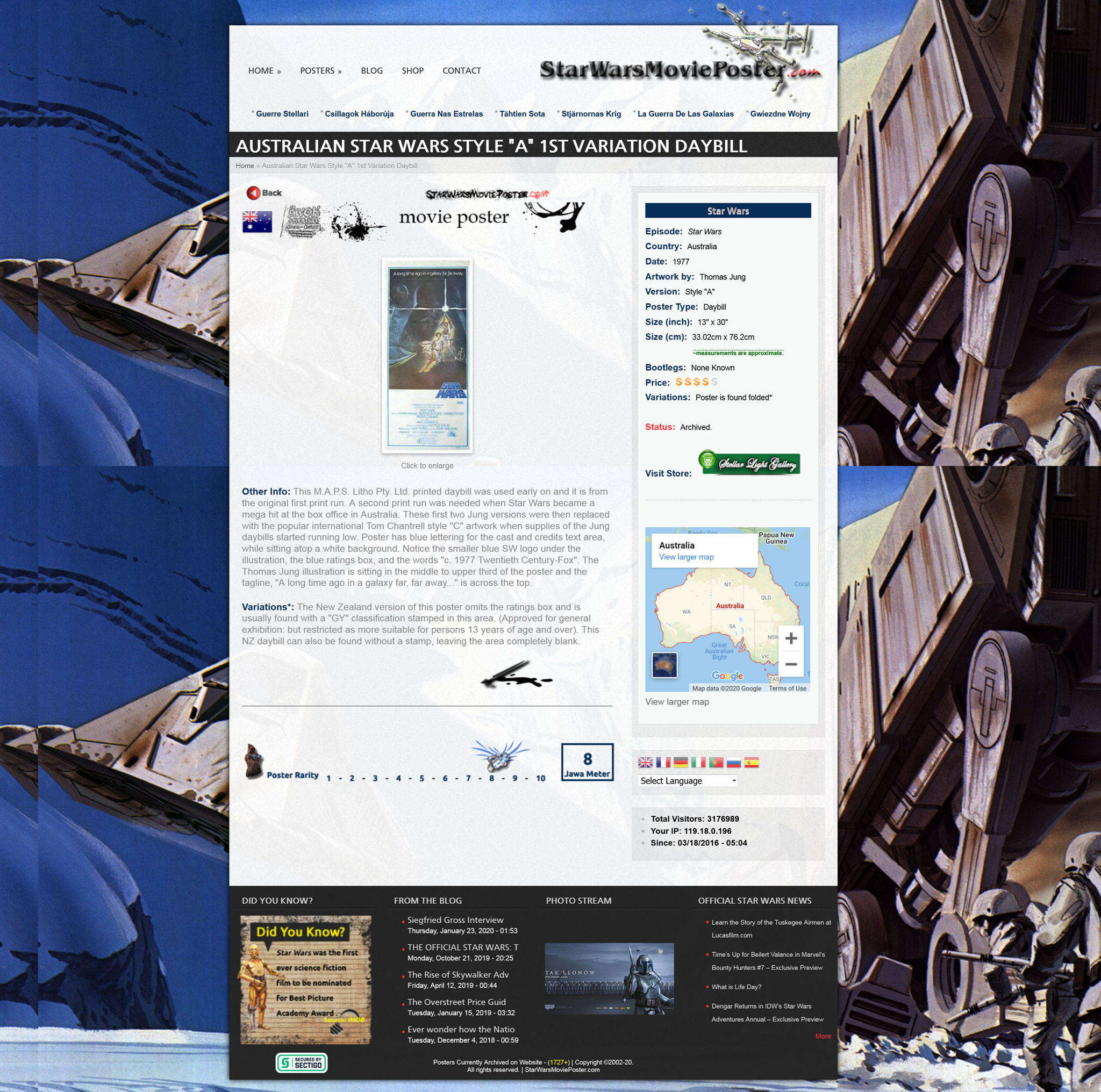Open Dengar Returns in IDW's Star Wars news
The width and height of the screenshot is (1101, 1092).
(767, 1013)
